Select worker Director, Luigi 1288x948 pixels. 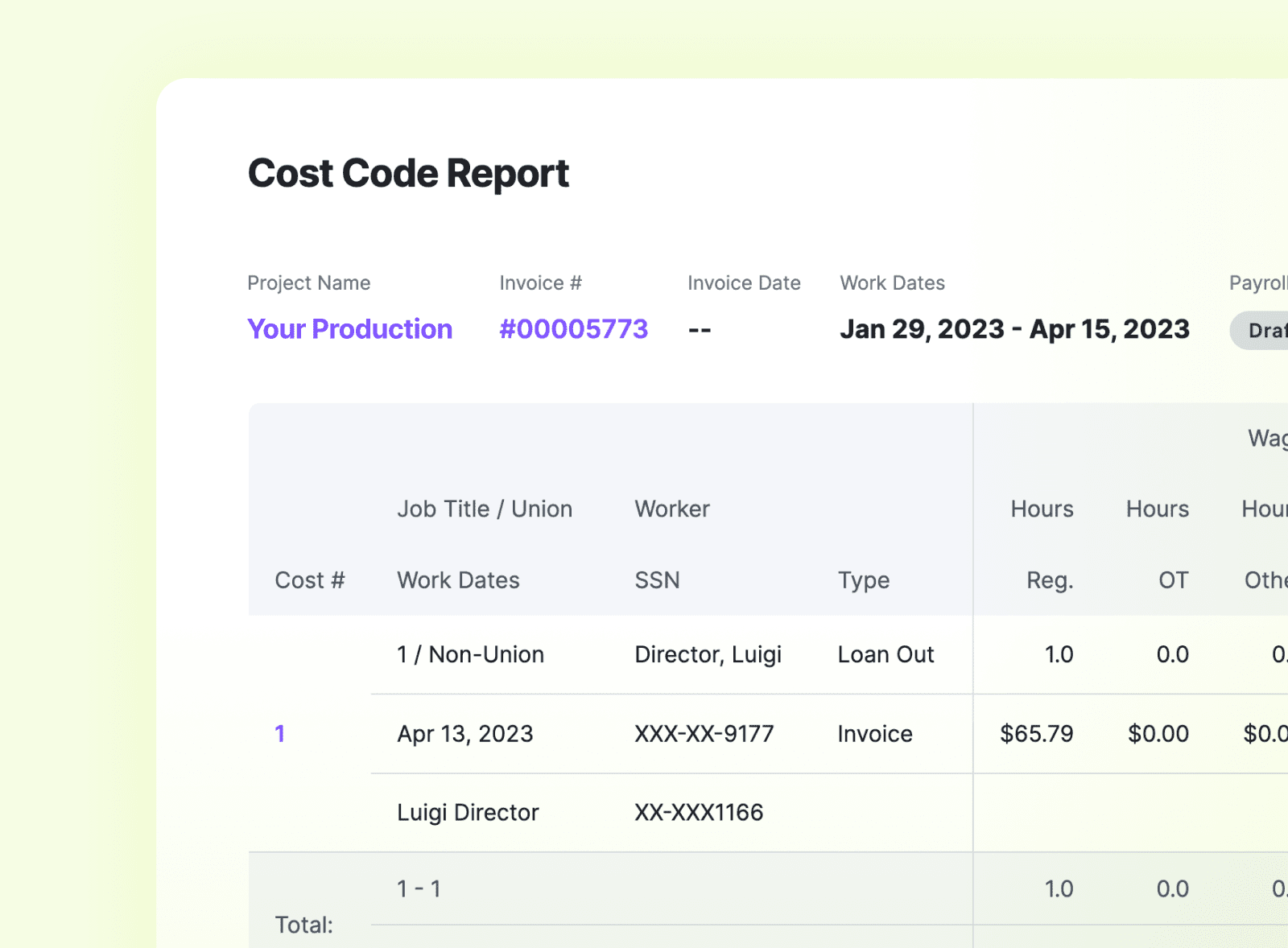point(708,653)
